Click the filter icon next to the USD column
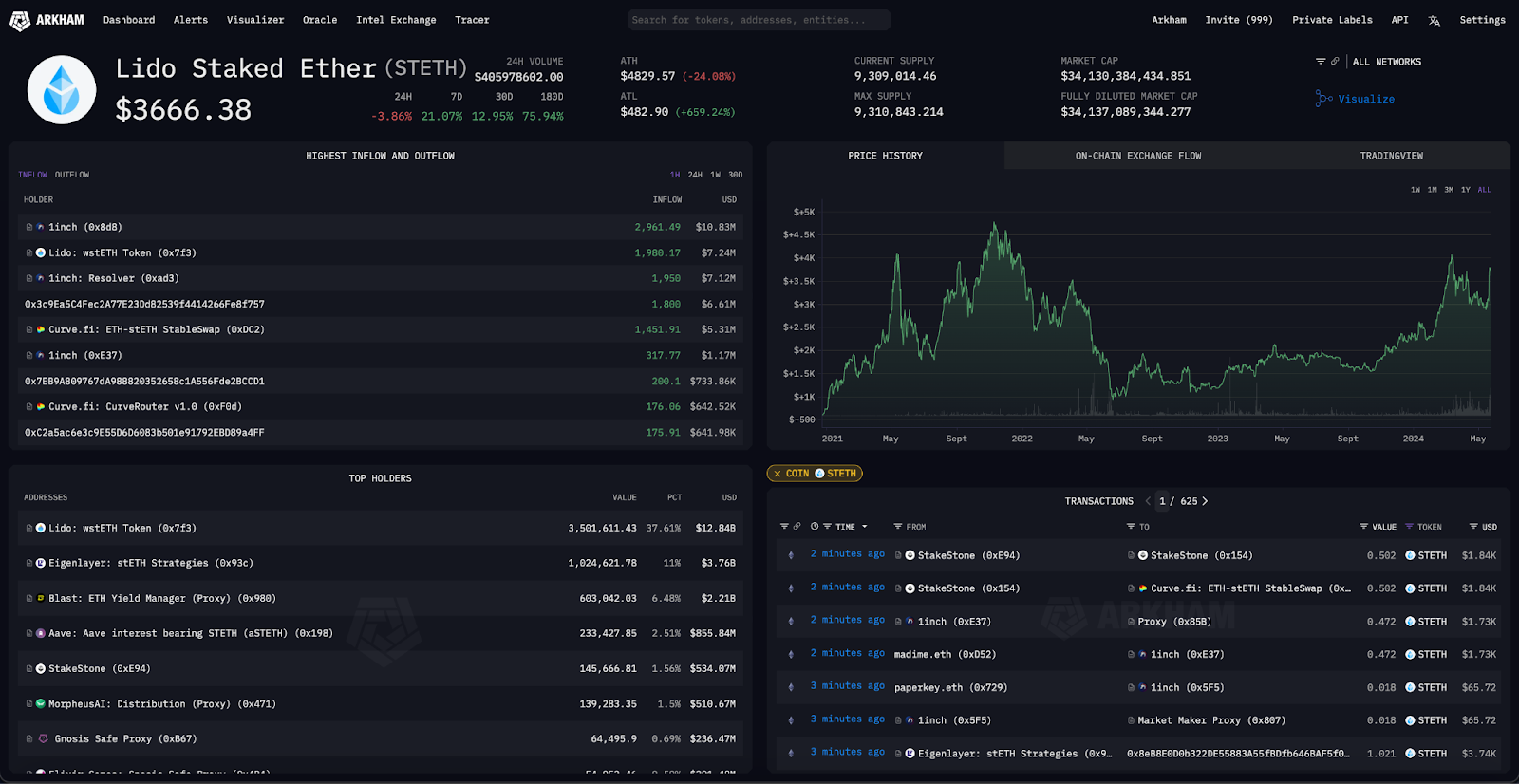Viewport: 1519px width, 784px height. coord(1473,527)
